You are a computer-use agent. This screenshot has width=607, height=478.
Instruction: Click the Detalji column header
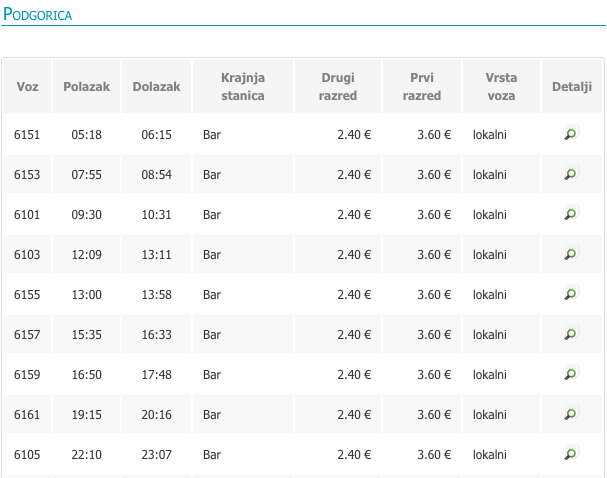coord(572,86)
